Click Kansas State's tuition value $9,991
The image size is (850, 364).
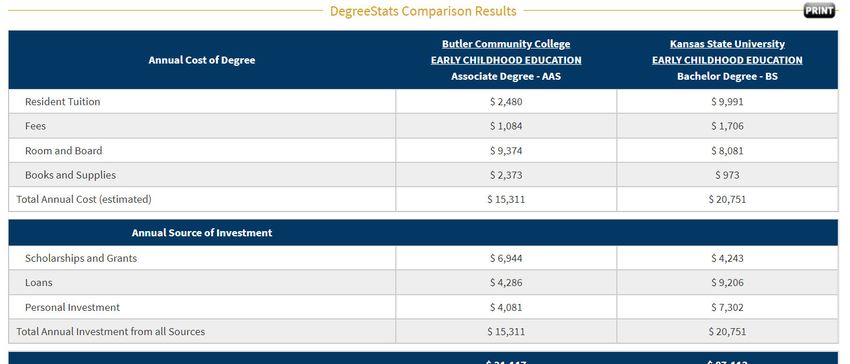point(727,101)
